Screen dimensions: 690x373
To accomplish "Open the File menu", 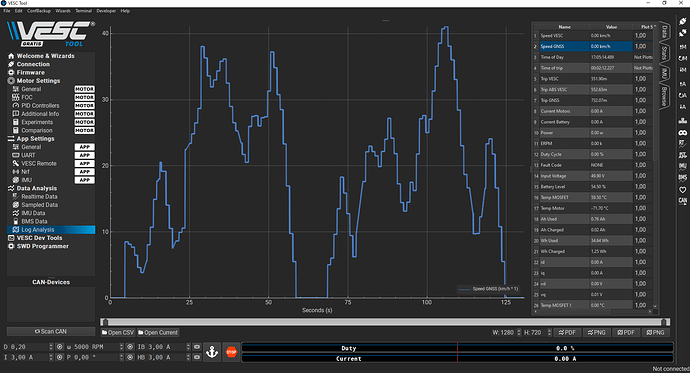I will point(7,11).
